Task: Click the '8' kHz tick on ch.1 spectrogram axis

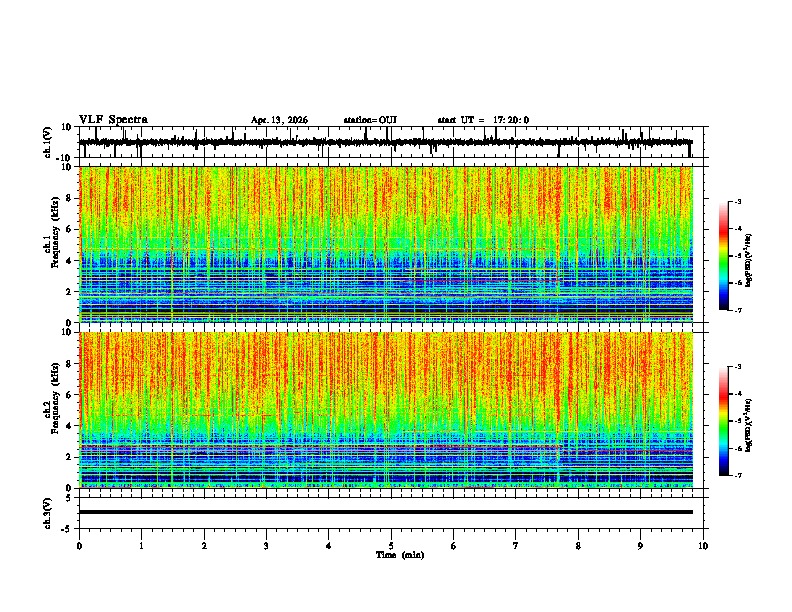Action: (70, 198)
